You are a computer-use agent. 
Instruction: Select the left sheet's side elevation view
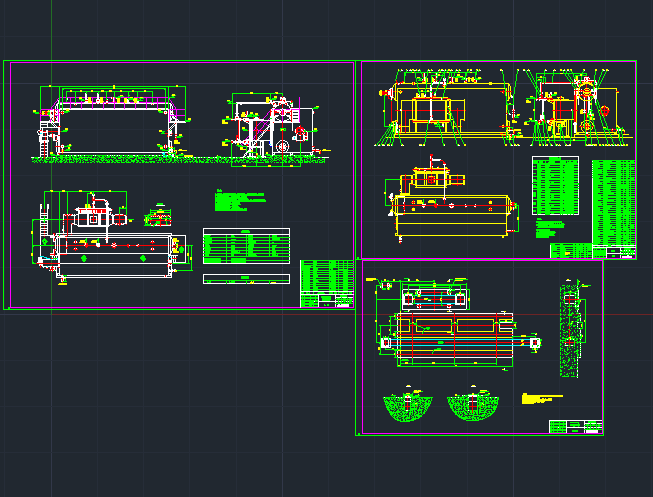[x=268, y=125]
